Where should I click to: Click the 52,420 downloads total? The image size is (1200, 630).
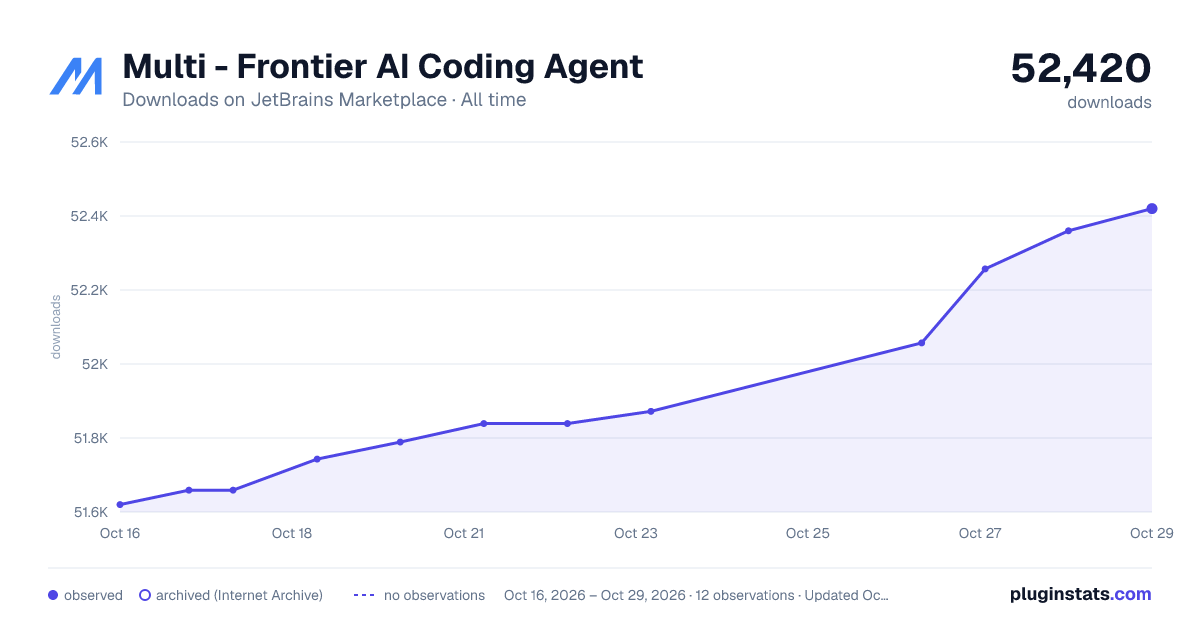(1081, 68)
